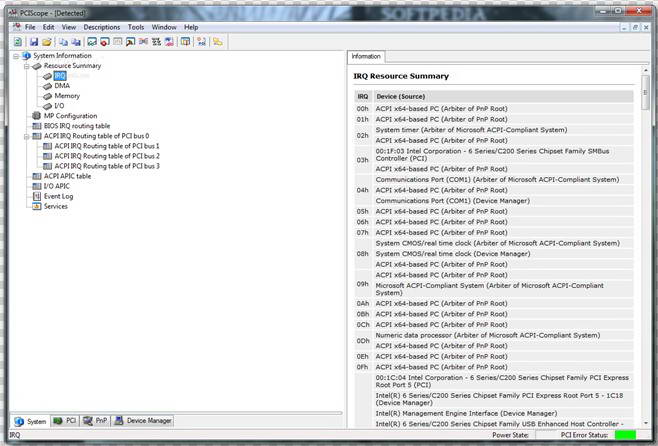Screen dimensions: 658x446
Task: Open the Edit menu
Action: click(x=48, y=27)
